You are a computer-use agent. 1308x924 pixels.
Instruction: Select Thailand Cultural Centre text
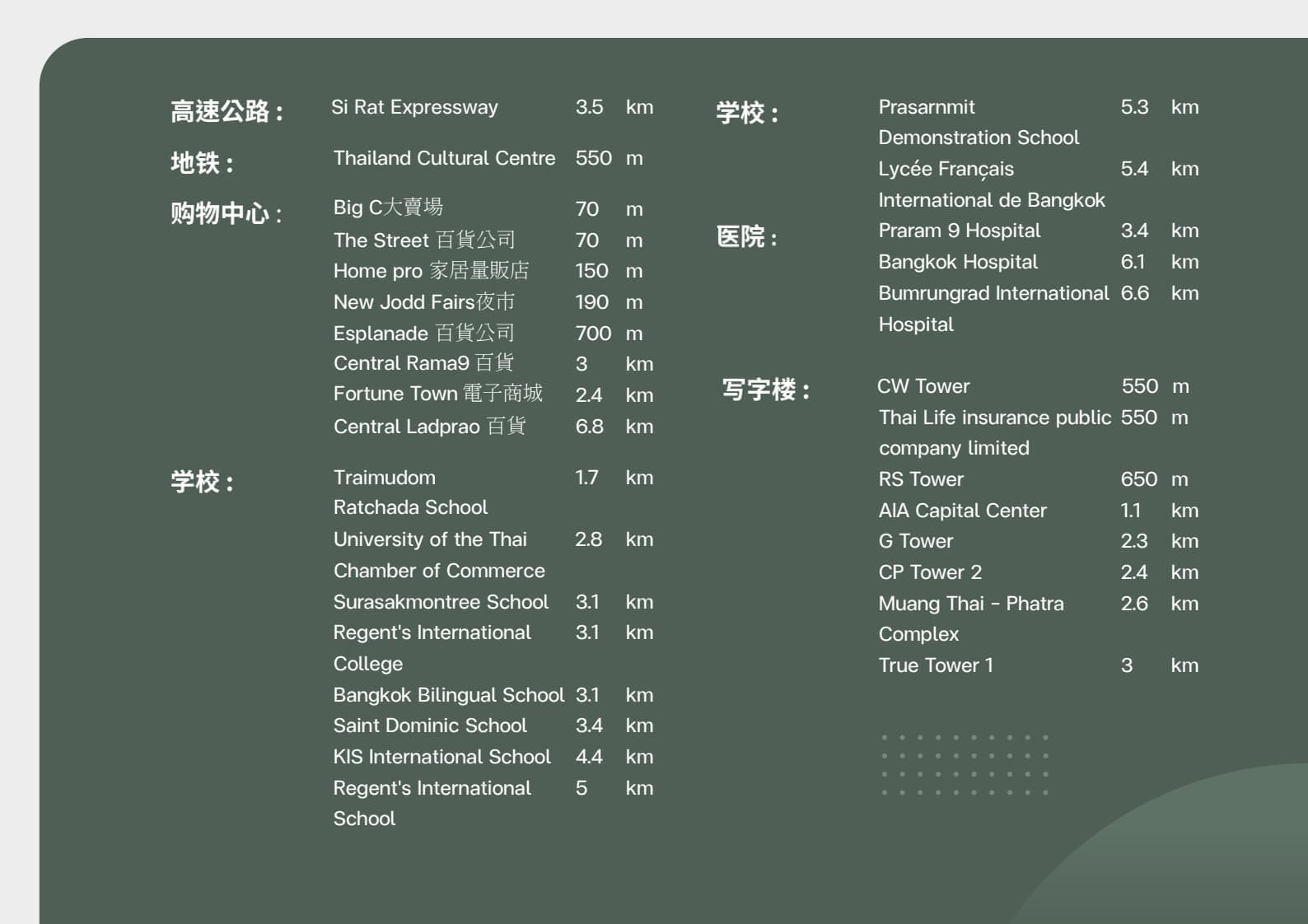click(444, 158)
